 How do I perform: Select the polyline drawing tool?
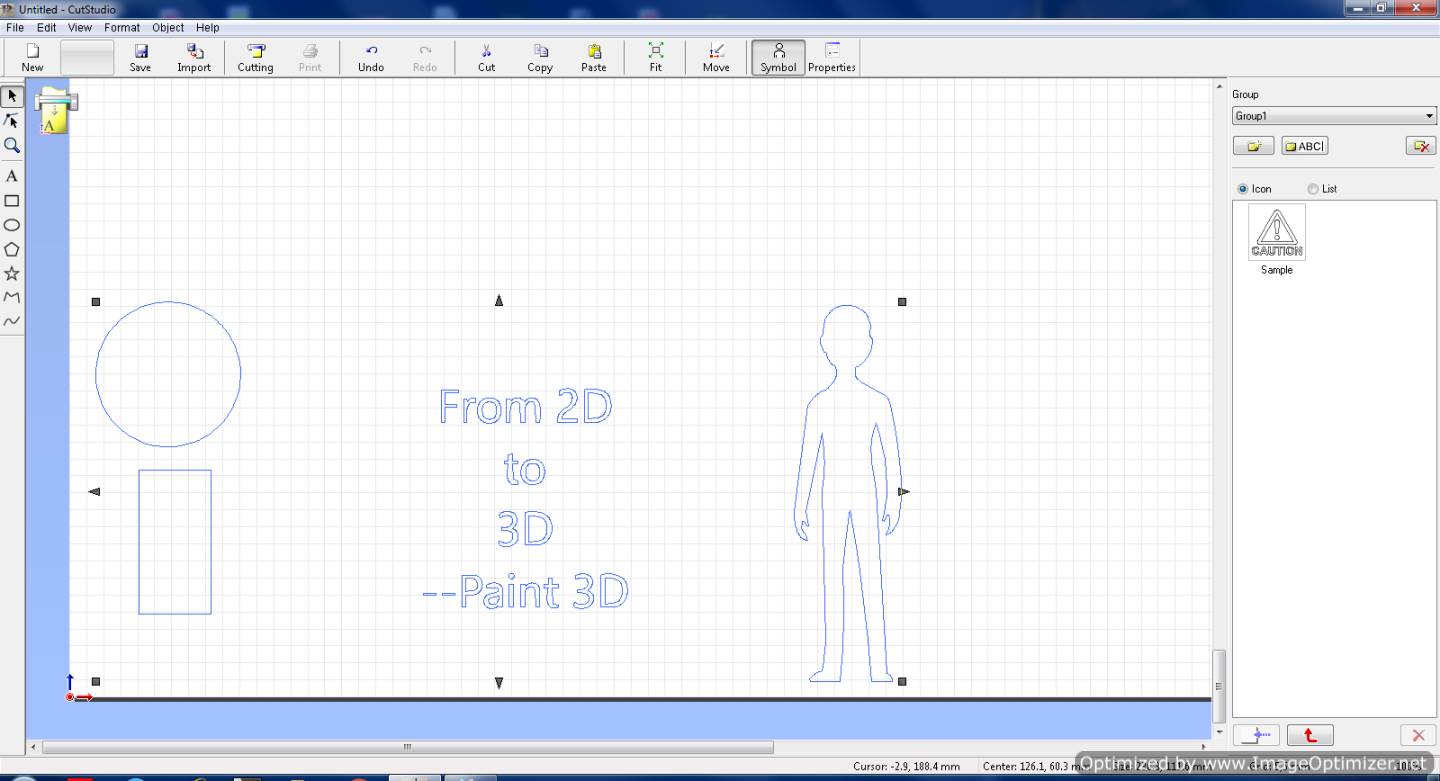point(12,297)
